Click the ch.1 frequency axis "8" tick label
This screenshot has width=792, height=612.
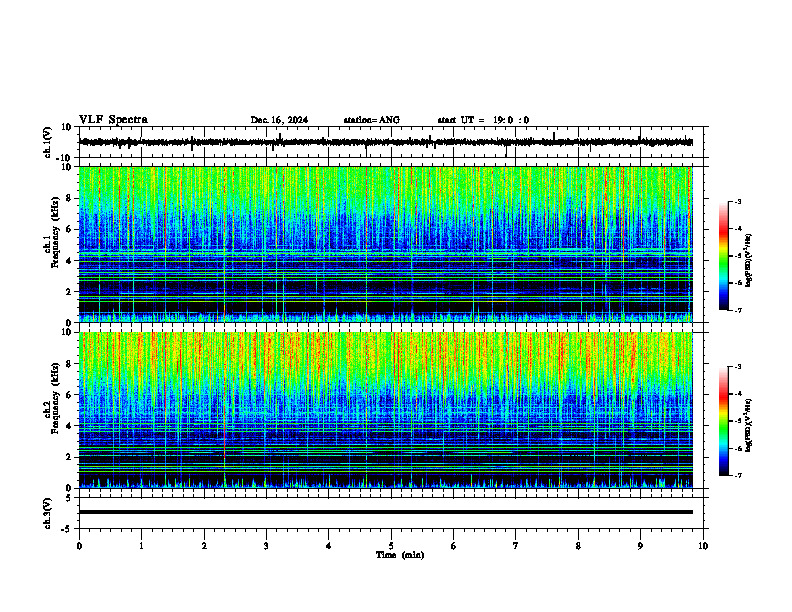click(70, 198)
